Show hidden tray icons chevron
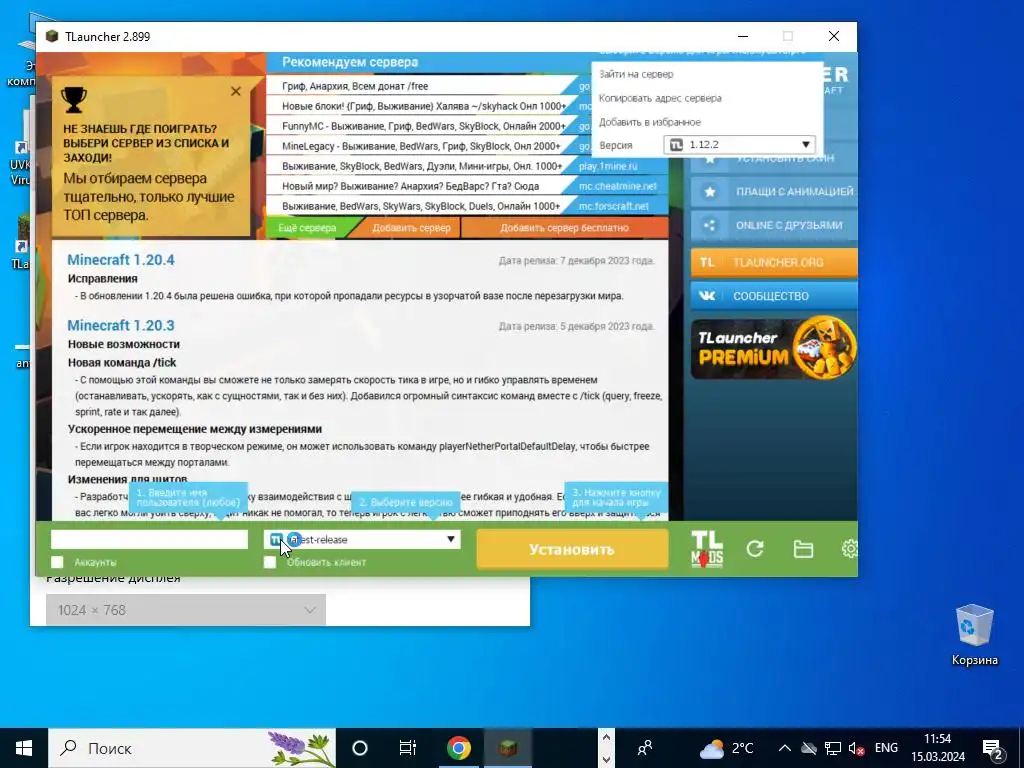The height and width of the screenshot is (768, 1024). point(785,748)
